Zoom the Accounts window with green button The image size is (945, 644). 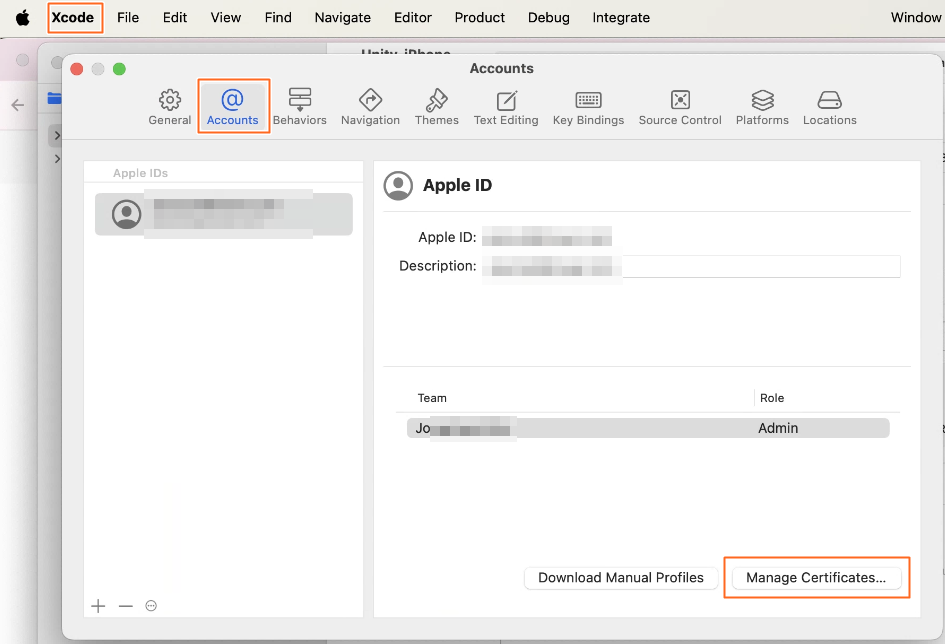pos(119,69)
